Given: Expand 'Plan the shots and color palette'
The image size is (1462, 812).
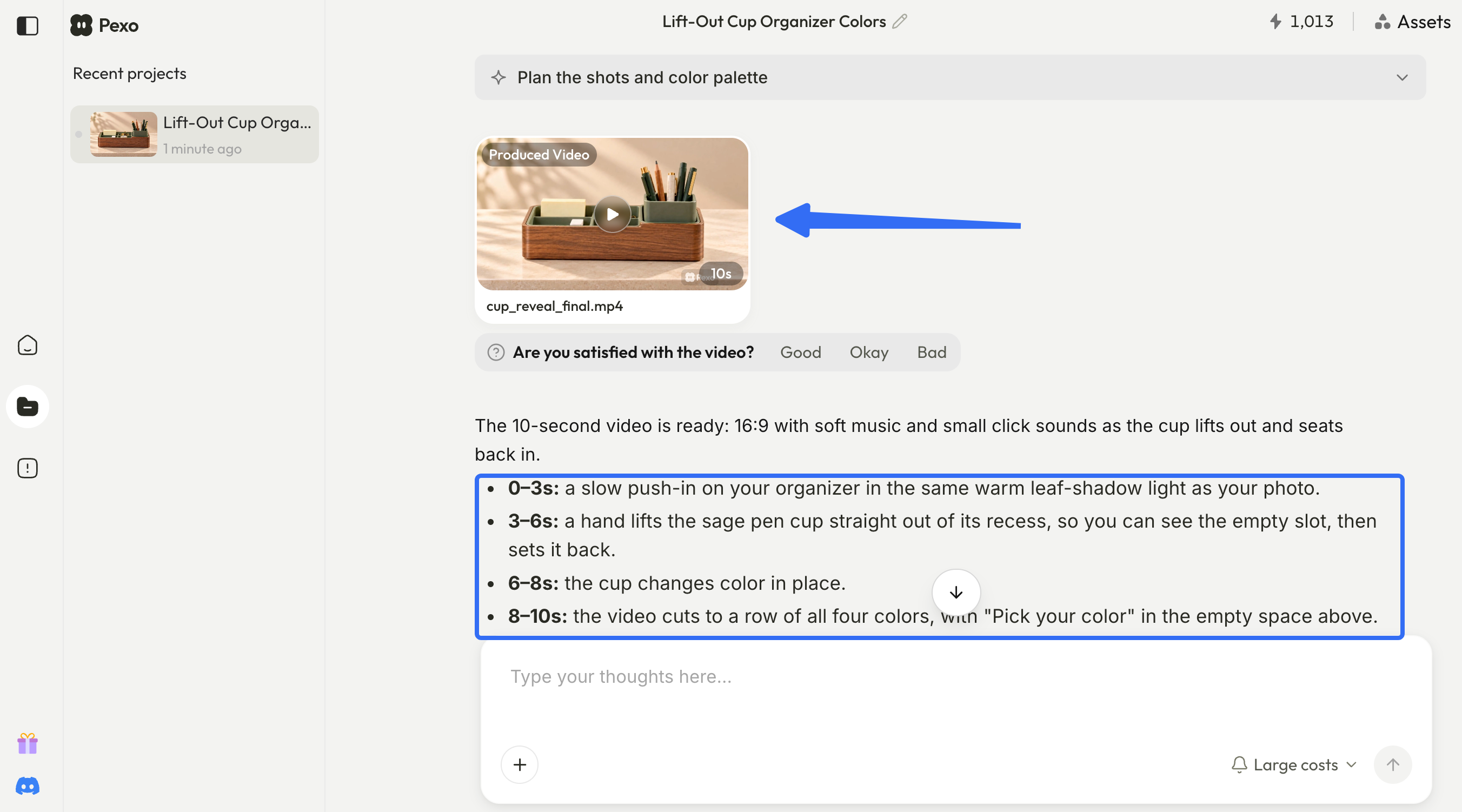Looking at the screenshot, I should tap(950, 77).
